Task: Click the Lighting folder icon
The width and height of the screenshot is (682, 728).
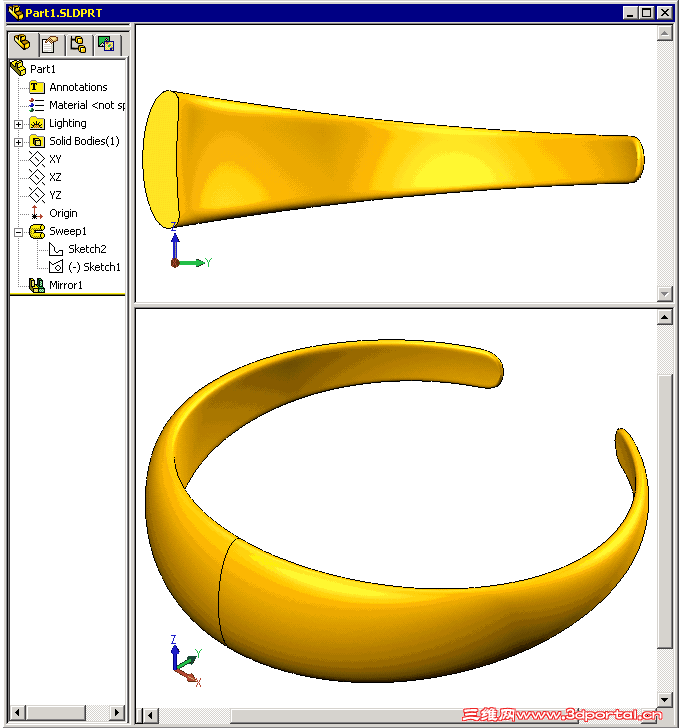Action: (37, 123)
